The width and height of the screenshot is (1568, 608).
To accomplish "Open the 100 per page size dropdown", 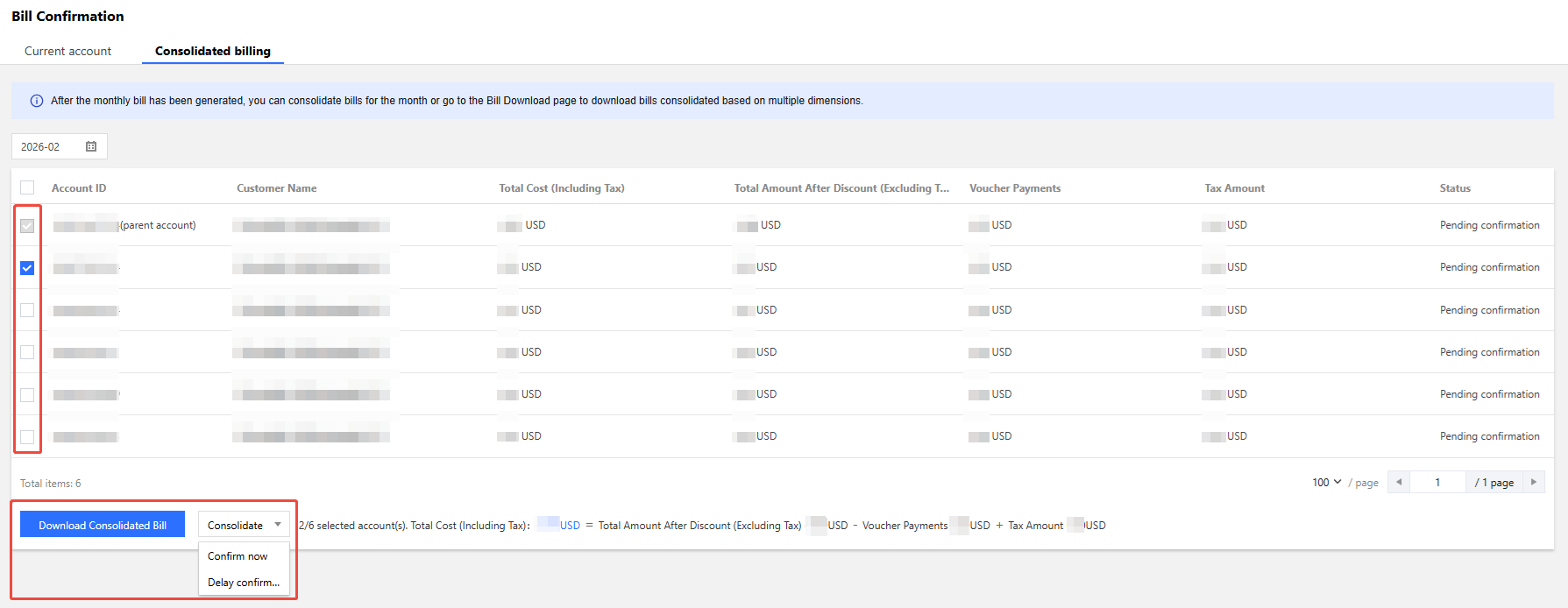I will 1326,483.
